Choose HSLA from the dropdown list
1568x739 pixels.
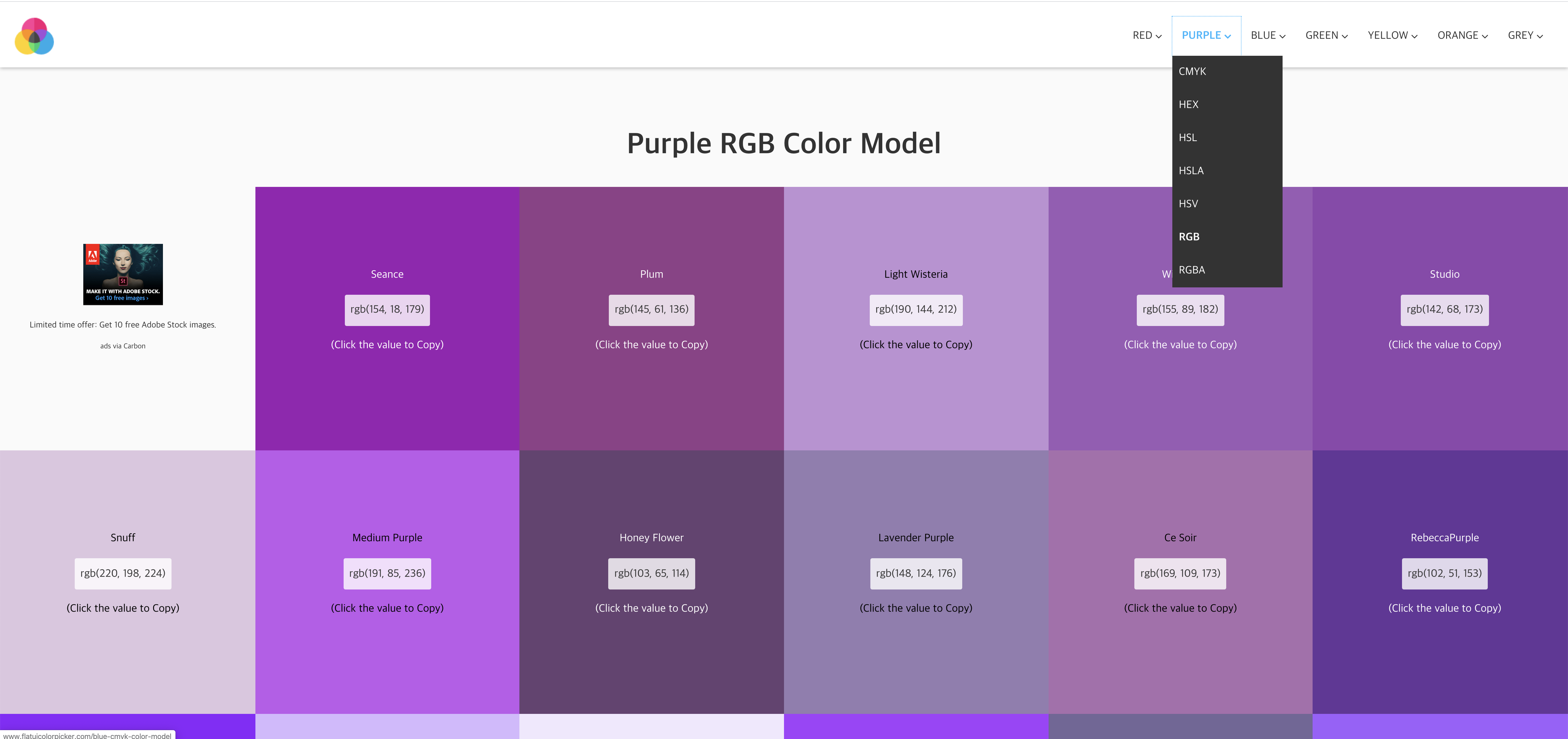(1191, 170)
